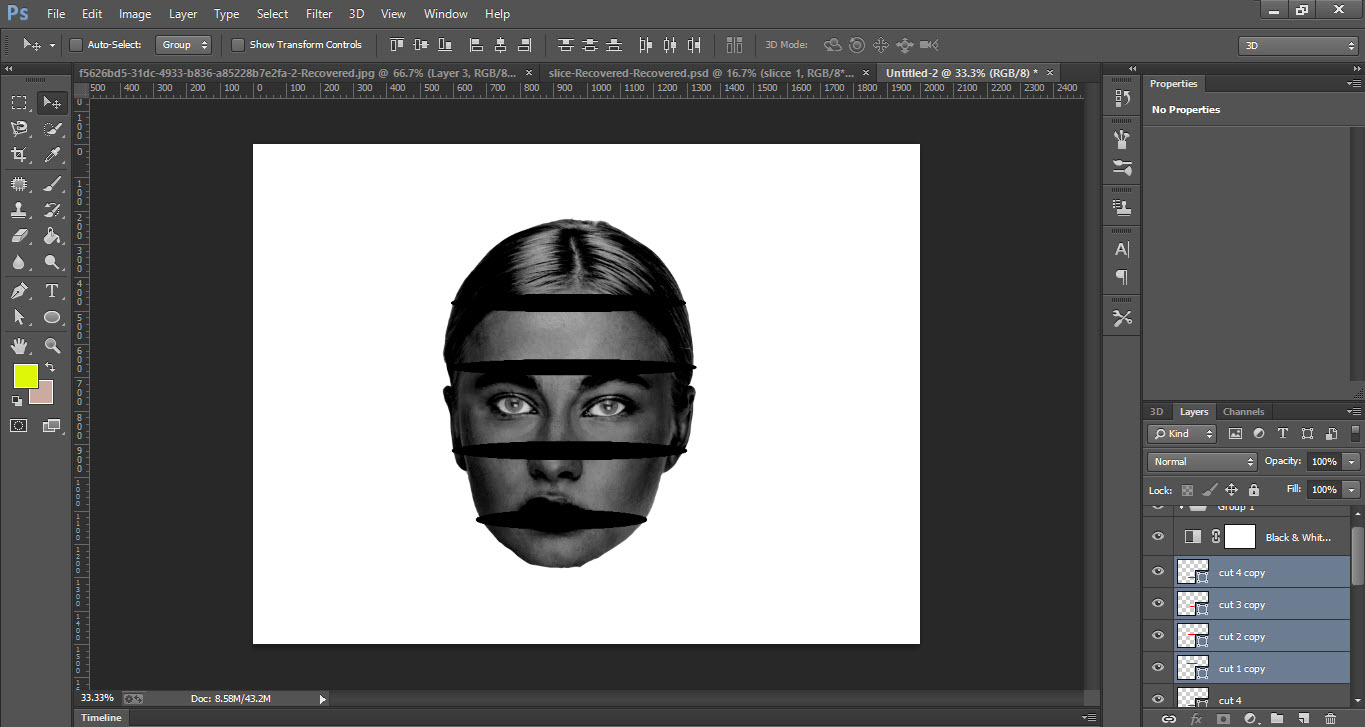Viewport: 1365px width, 727px height.
Task: Enable Show Transform Controls checkbox
Action: pyautogui.click(x=237, y=45)
